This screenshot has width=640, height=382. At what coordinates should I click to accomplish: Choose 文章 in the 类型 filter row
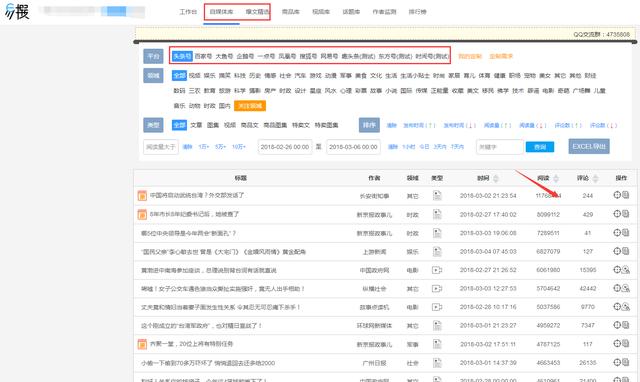coord(196,125)
